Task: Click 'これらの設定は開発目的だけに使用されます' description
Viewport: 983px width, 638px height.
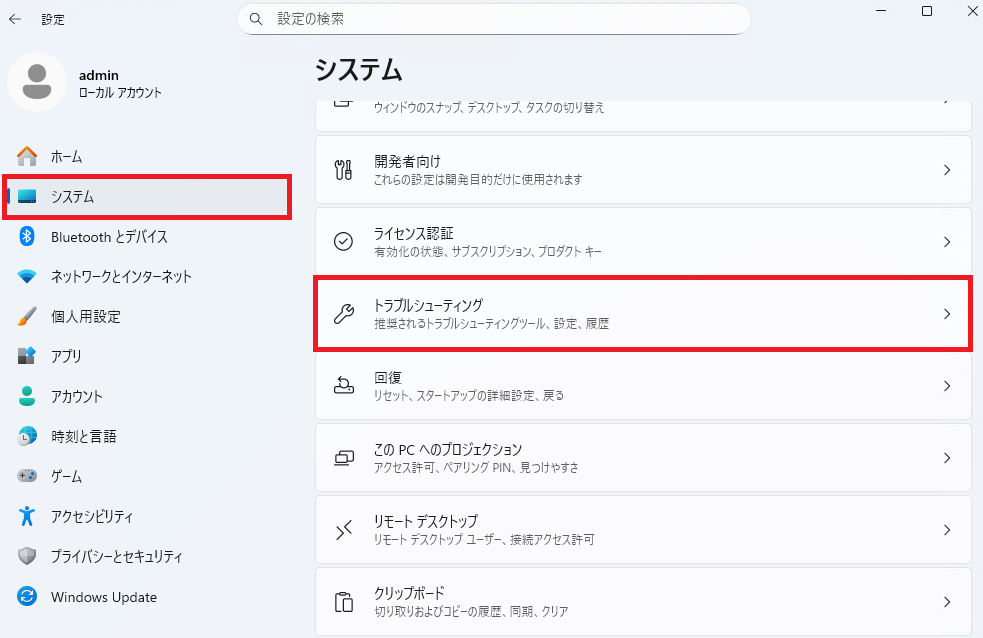Action: click(x=478, y=180)
